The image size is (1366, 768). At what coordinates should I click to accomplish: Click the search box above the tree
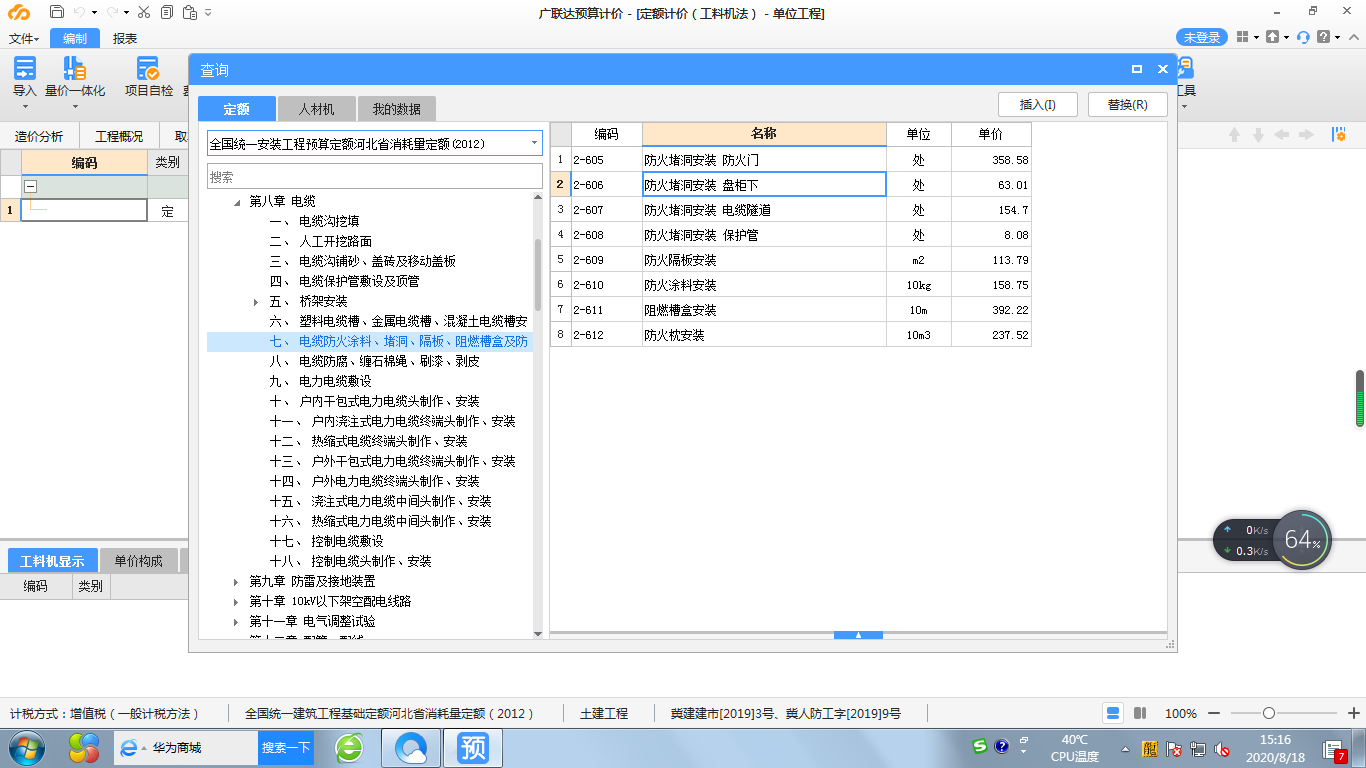tap(375, 176)
